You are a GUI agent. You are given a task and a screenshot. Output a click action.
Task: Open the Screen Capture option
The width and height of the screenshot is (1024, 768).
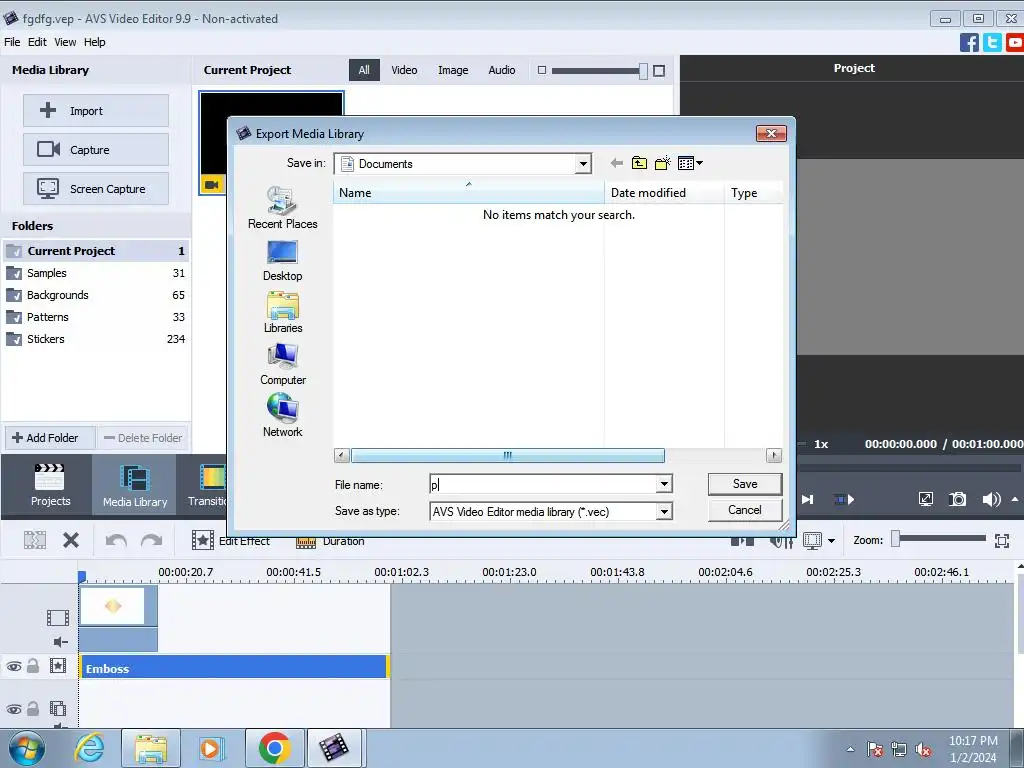coord(96,189)
